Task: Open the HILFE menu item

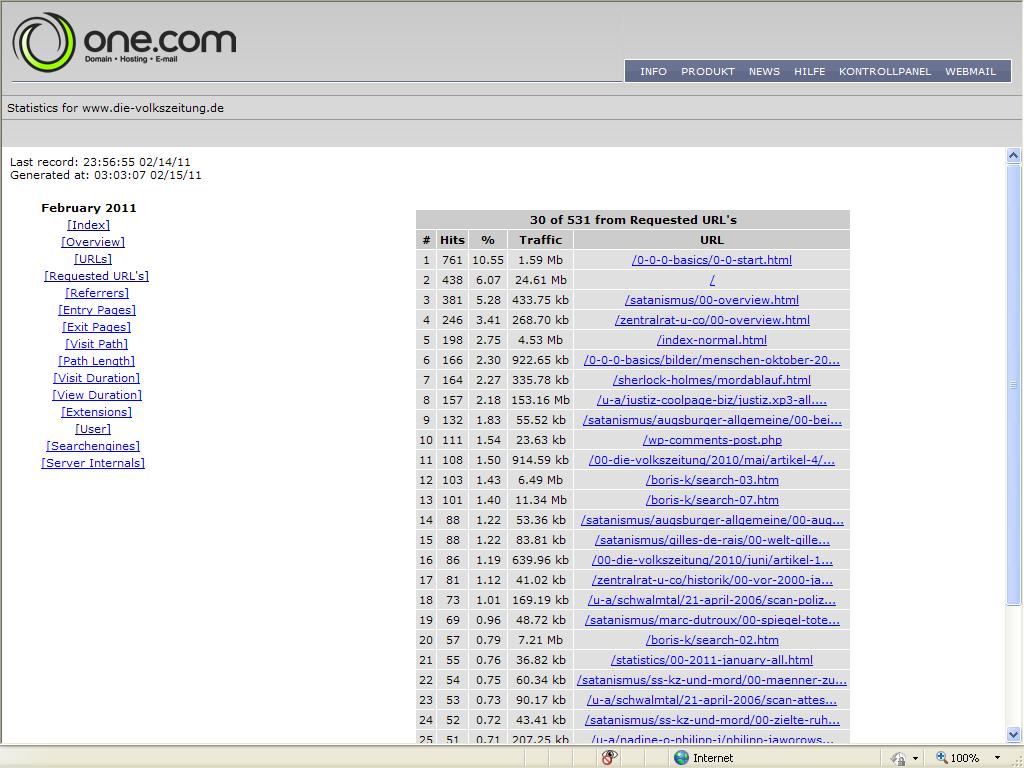Action: click(810, 71)
